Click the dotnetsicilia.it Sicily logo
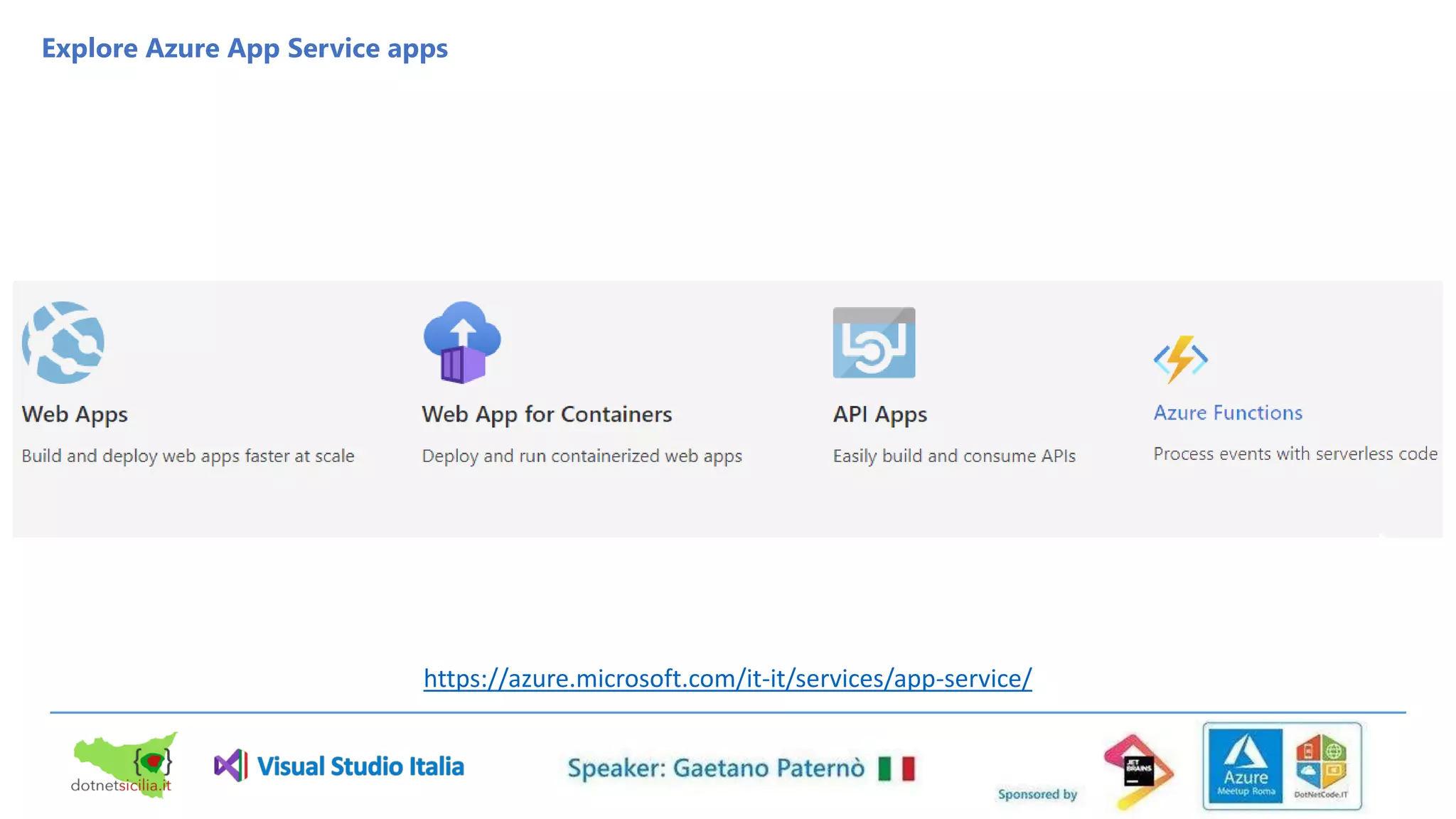The image size is (1456, 819). 124,764
